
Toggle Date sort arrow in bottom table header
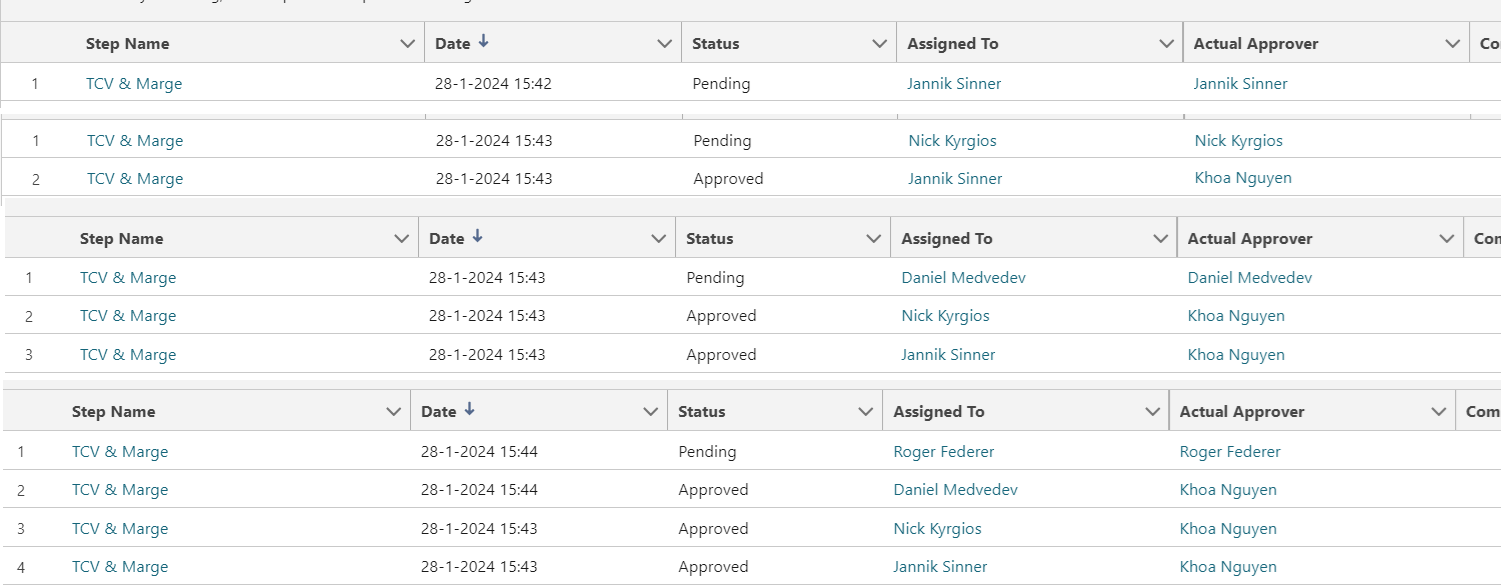pos(470,410)
